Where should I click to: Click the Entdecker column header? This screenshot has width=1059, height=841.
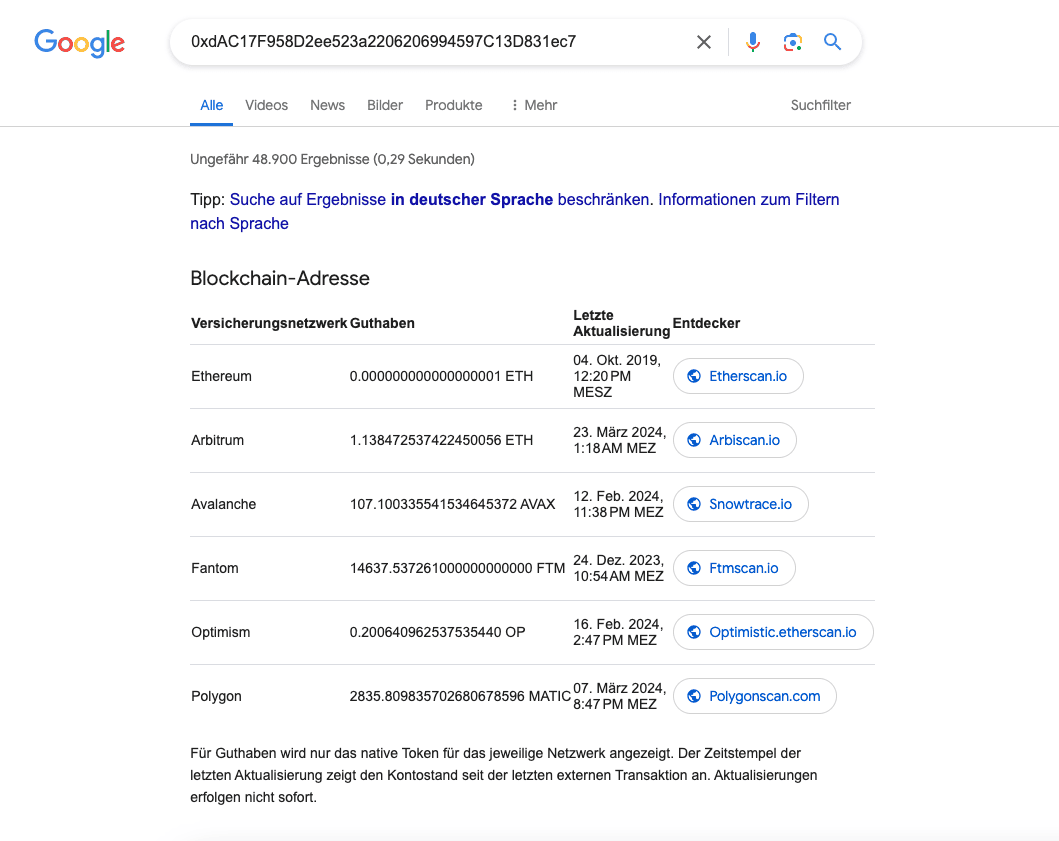tap(706, 324)
